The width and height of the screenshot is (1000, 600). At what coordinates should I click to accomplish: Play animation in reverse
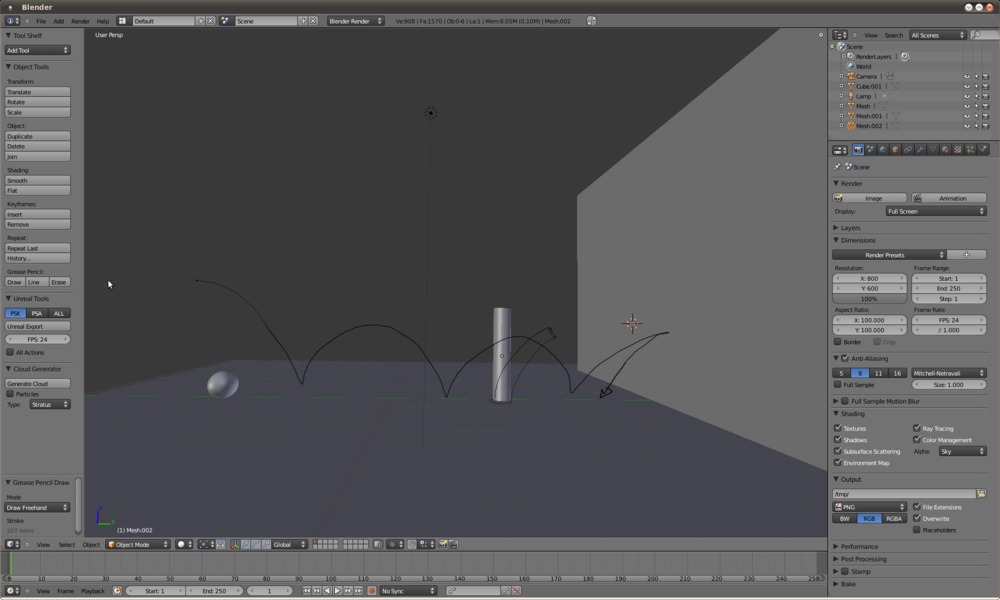click(x=327, y=591)
